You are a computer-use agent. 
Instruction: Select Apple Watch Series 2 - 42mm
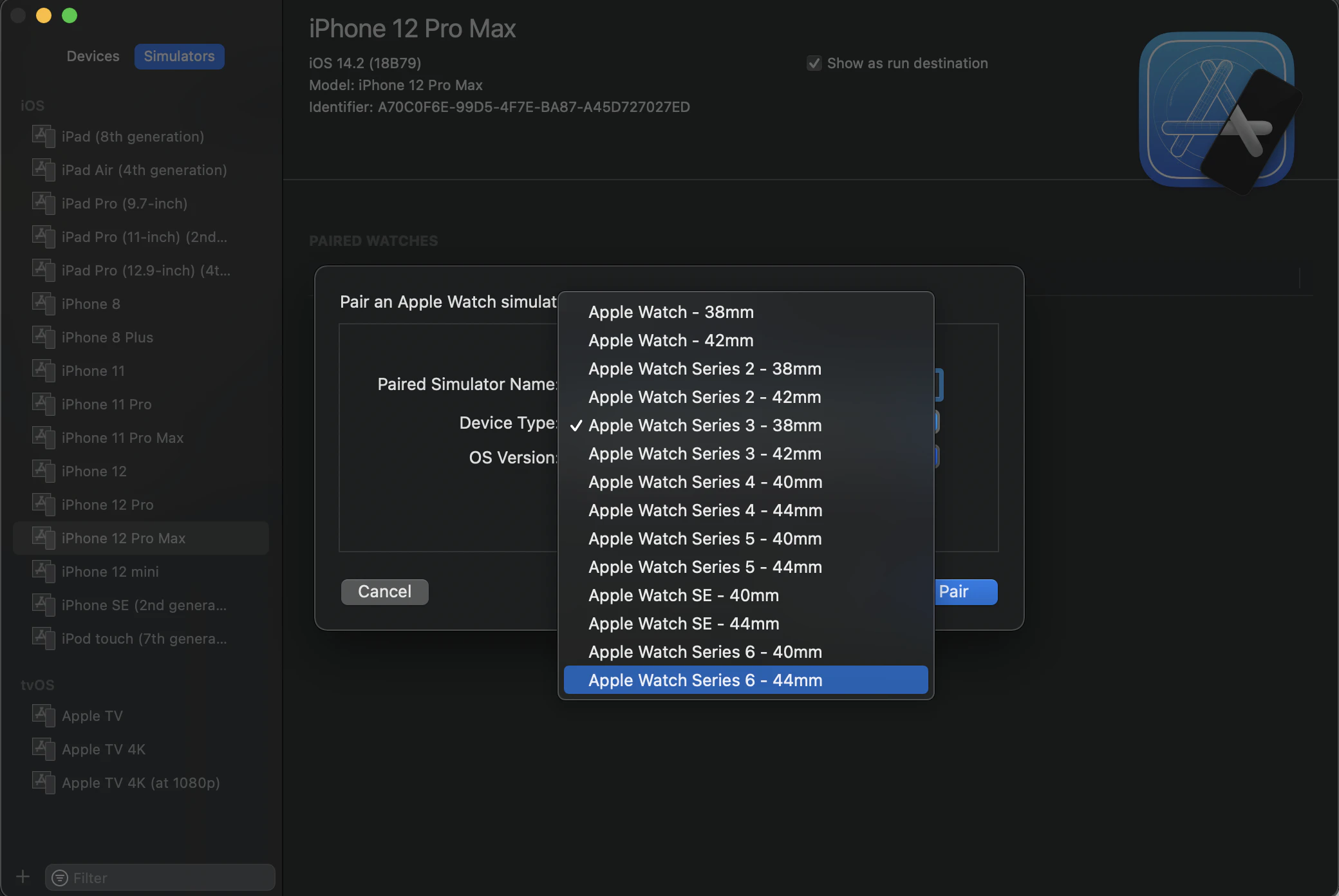pyautogui.click(x=745, y=397)
